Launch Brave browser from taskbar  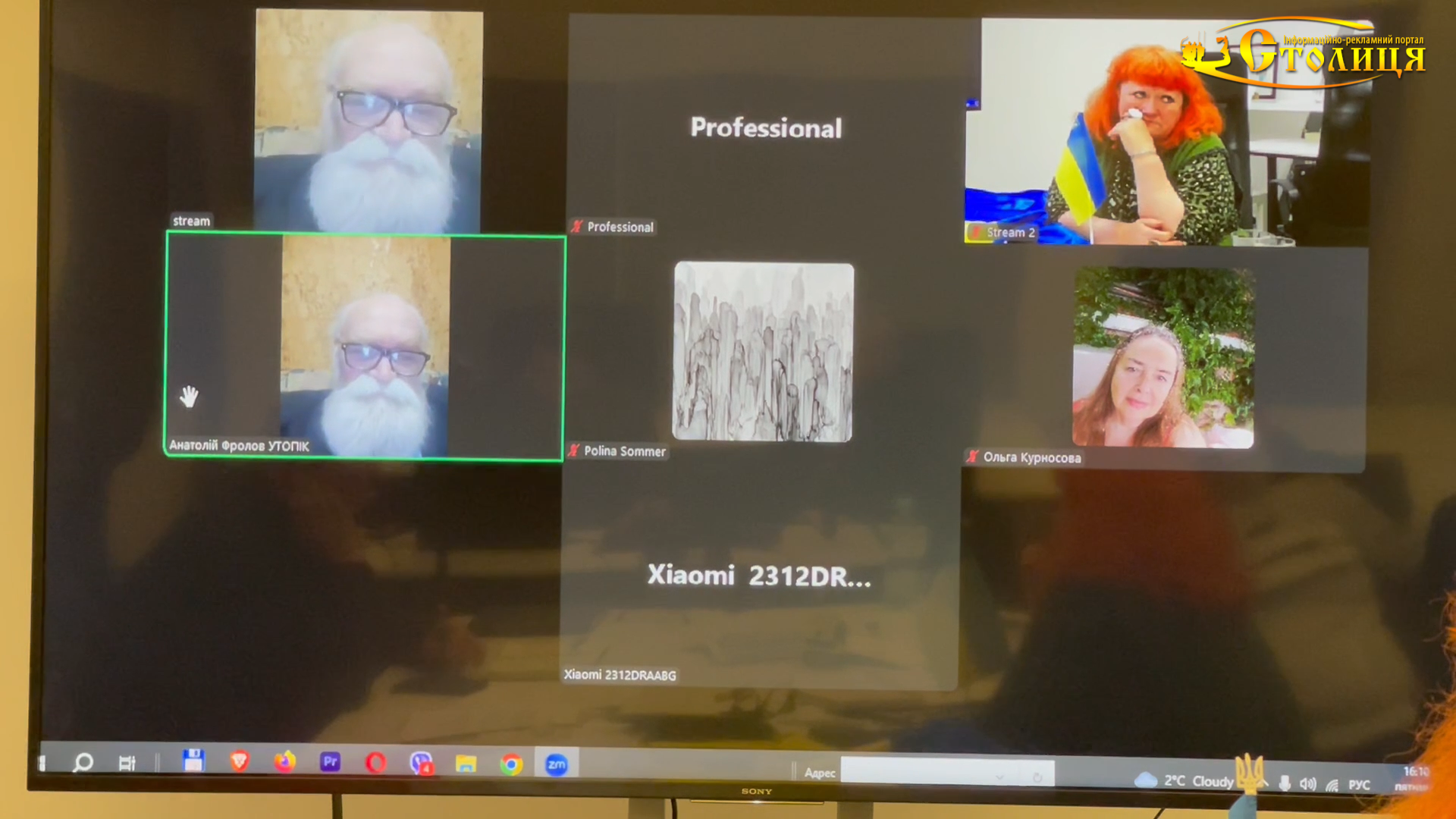click(240, 761)
